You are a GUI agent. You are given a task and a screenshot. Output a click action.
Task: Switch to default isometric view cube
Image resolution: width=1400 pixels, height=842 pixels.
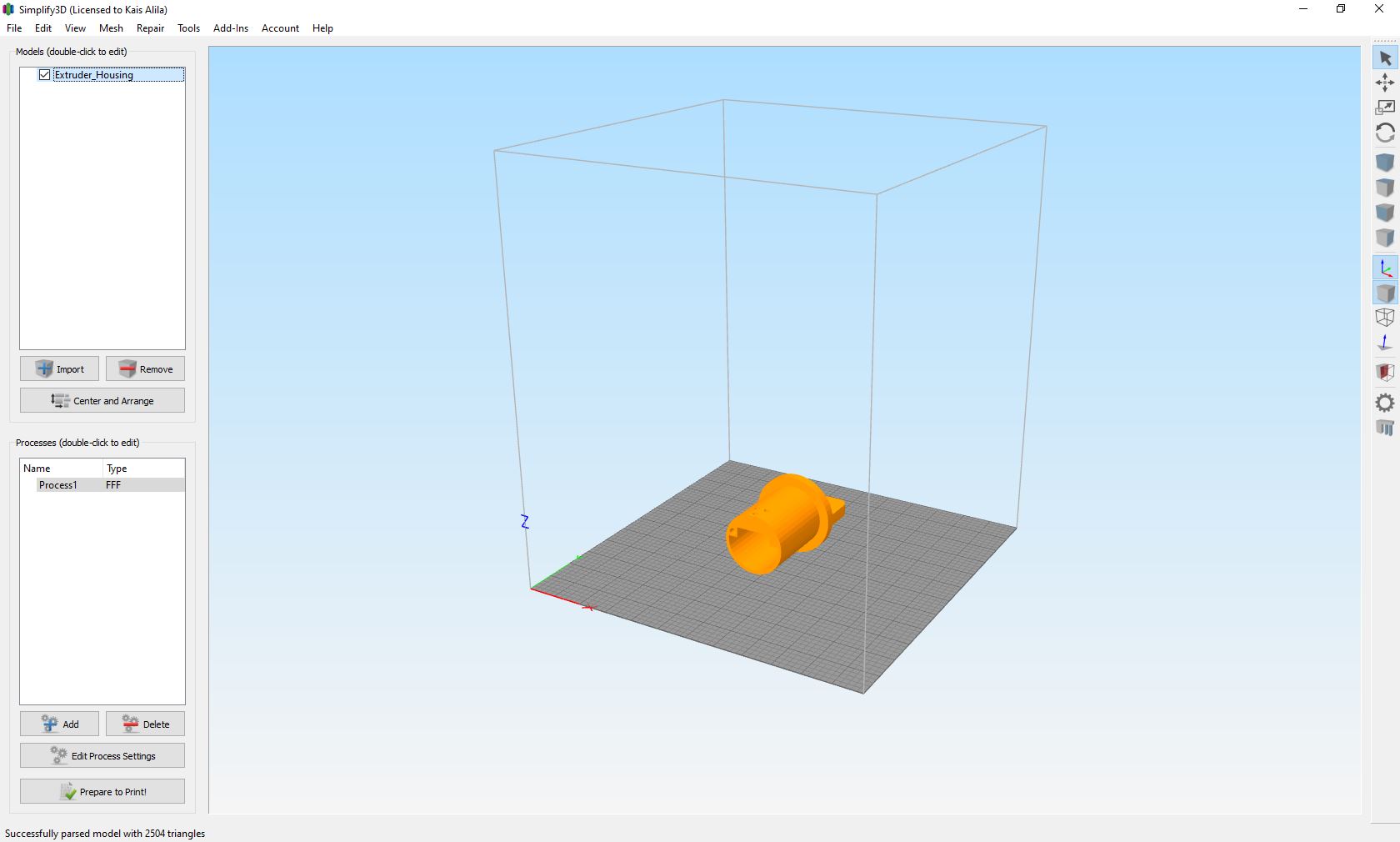1385,163
